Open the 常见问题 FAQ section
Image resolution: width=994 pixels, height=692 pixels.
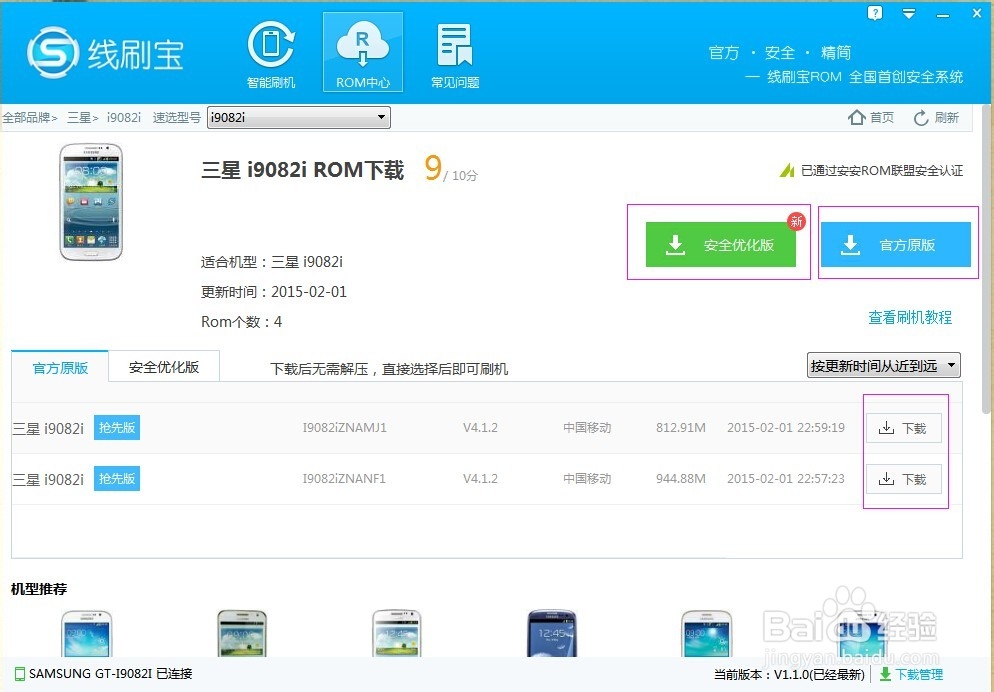(x=455, y=54)
